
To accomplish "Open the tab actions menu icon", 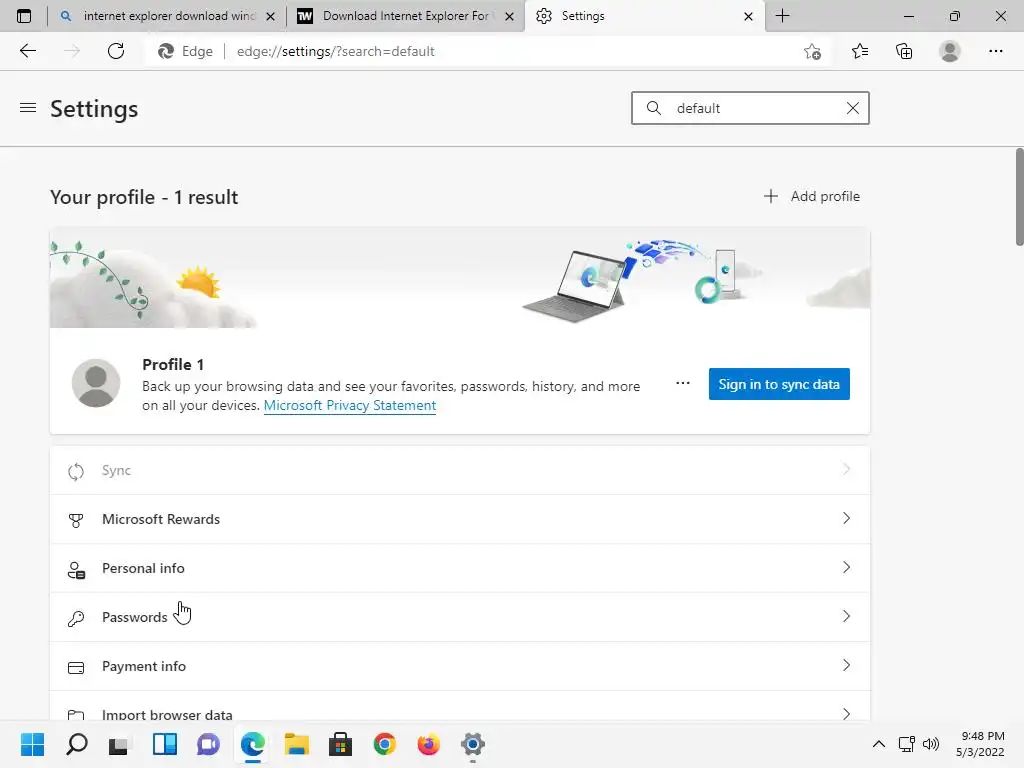I will pos(24,16).
